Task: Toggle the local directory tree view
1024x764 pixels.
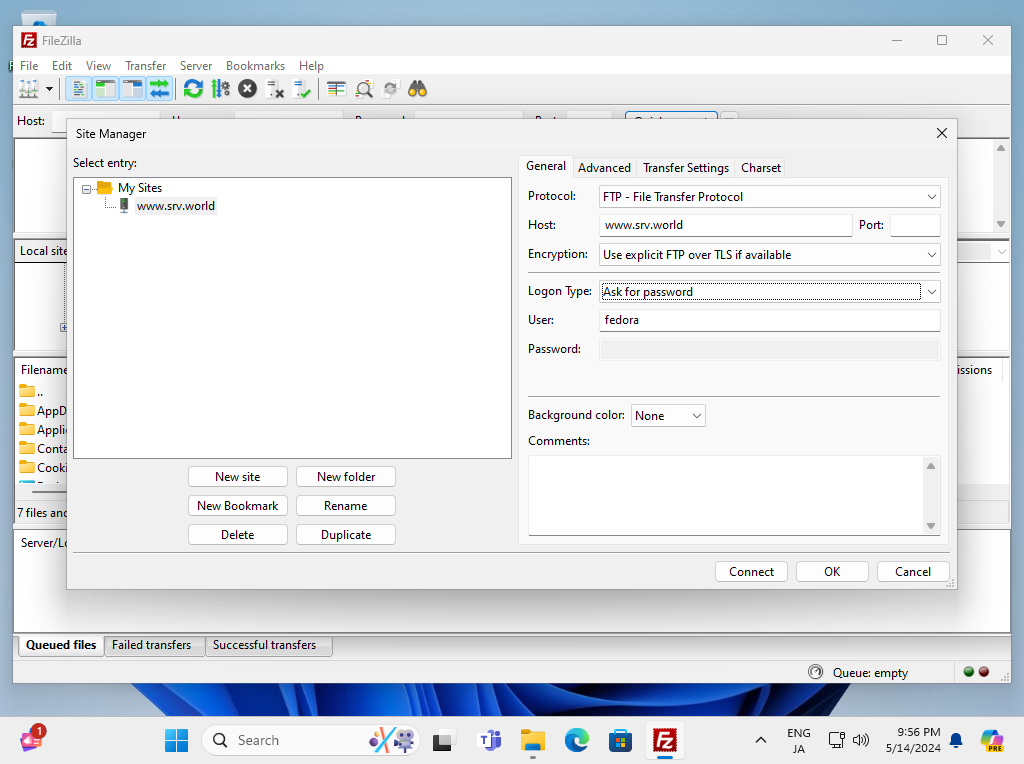Action: 105,89
